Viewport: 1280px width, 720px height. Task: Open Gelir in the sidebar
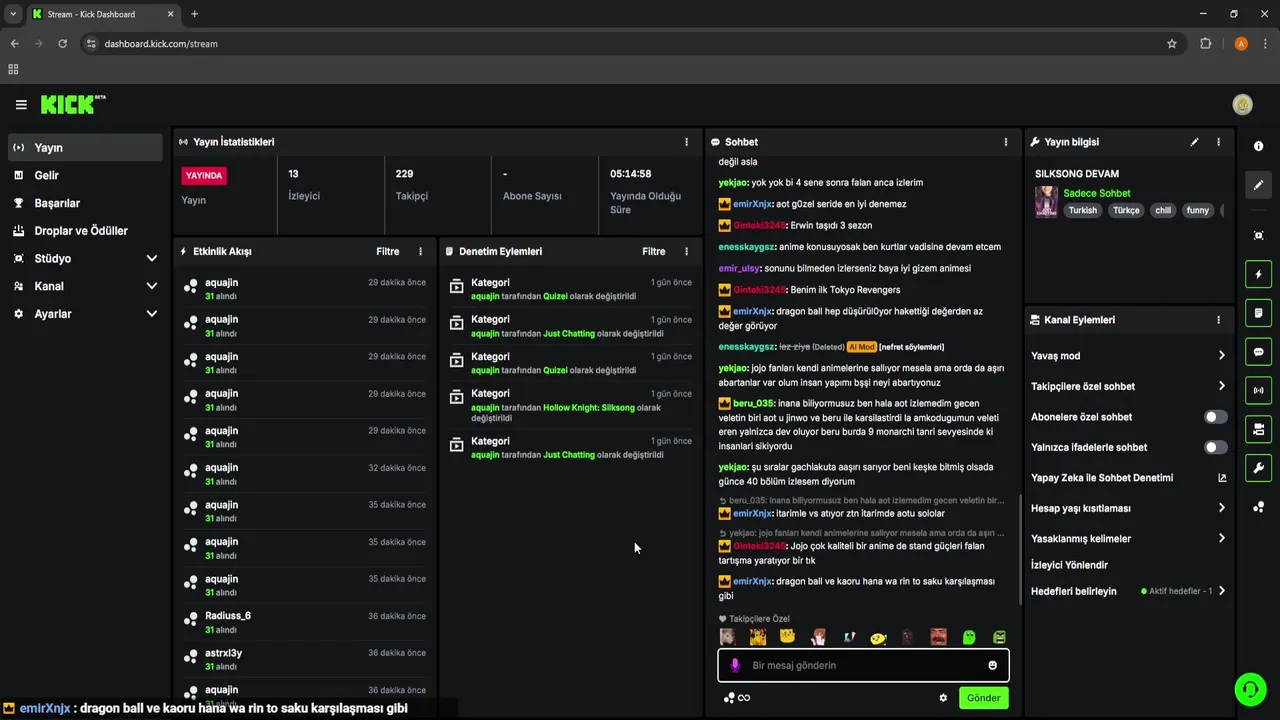84,175
